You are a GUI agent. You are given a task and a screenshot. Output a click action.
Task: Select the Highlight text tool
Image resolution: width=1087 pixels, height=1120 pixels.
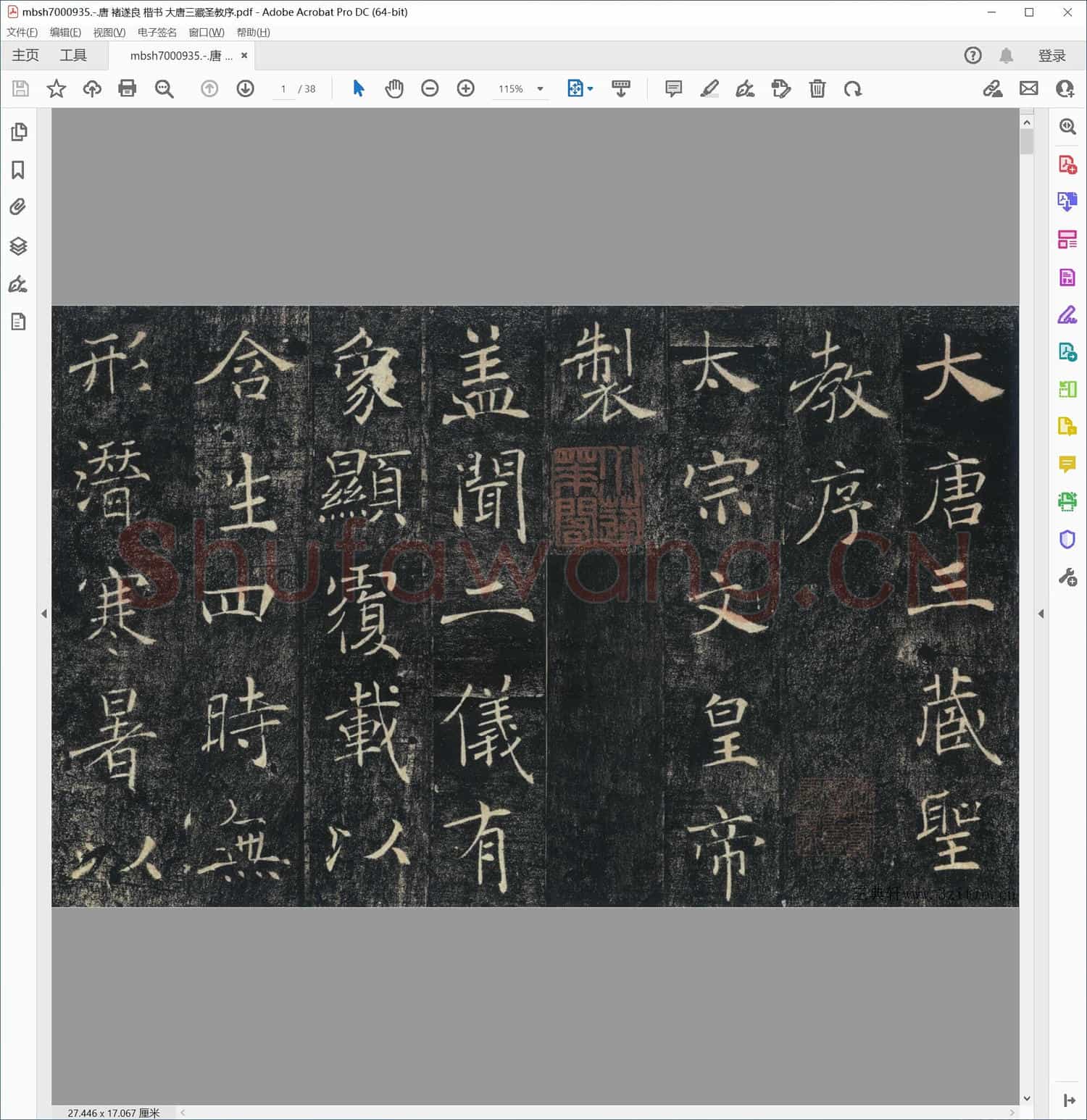(x=709, y=88)
